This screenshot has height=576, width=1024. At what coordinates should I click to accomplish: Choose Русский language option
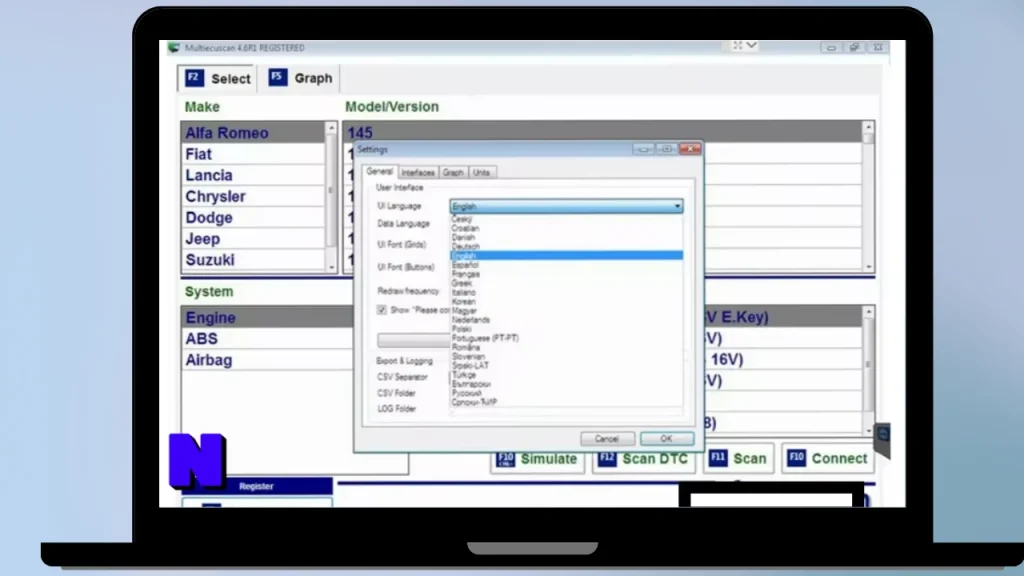point(566,393)
